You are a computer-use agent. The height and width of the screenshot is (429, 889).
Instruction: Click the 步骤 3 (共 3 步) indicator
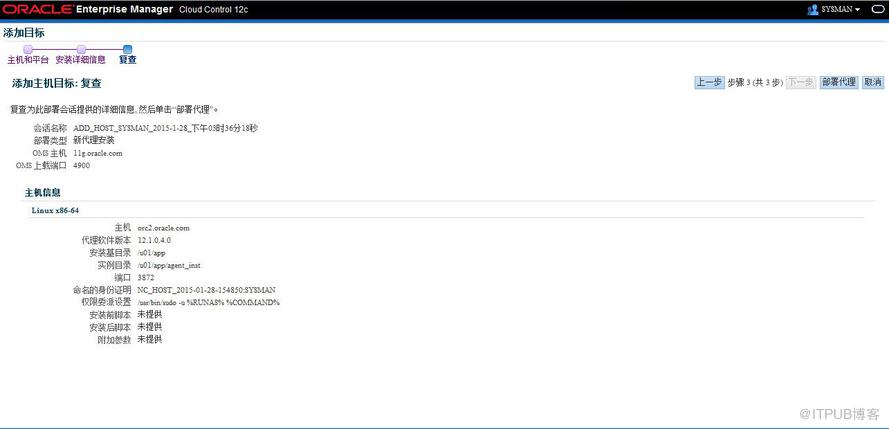[755, 83]
